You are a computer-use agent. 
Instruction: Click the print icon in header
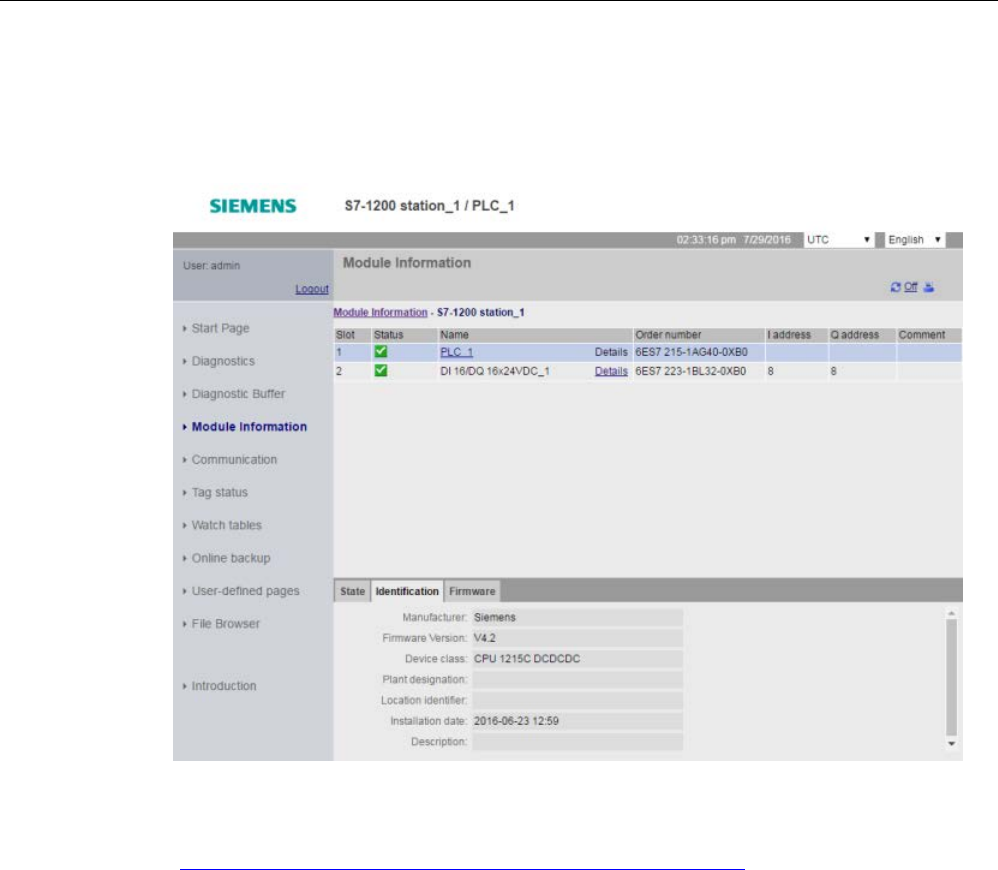coord(929,287)
